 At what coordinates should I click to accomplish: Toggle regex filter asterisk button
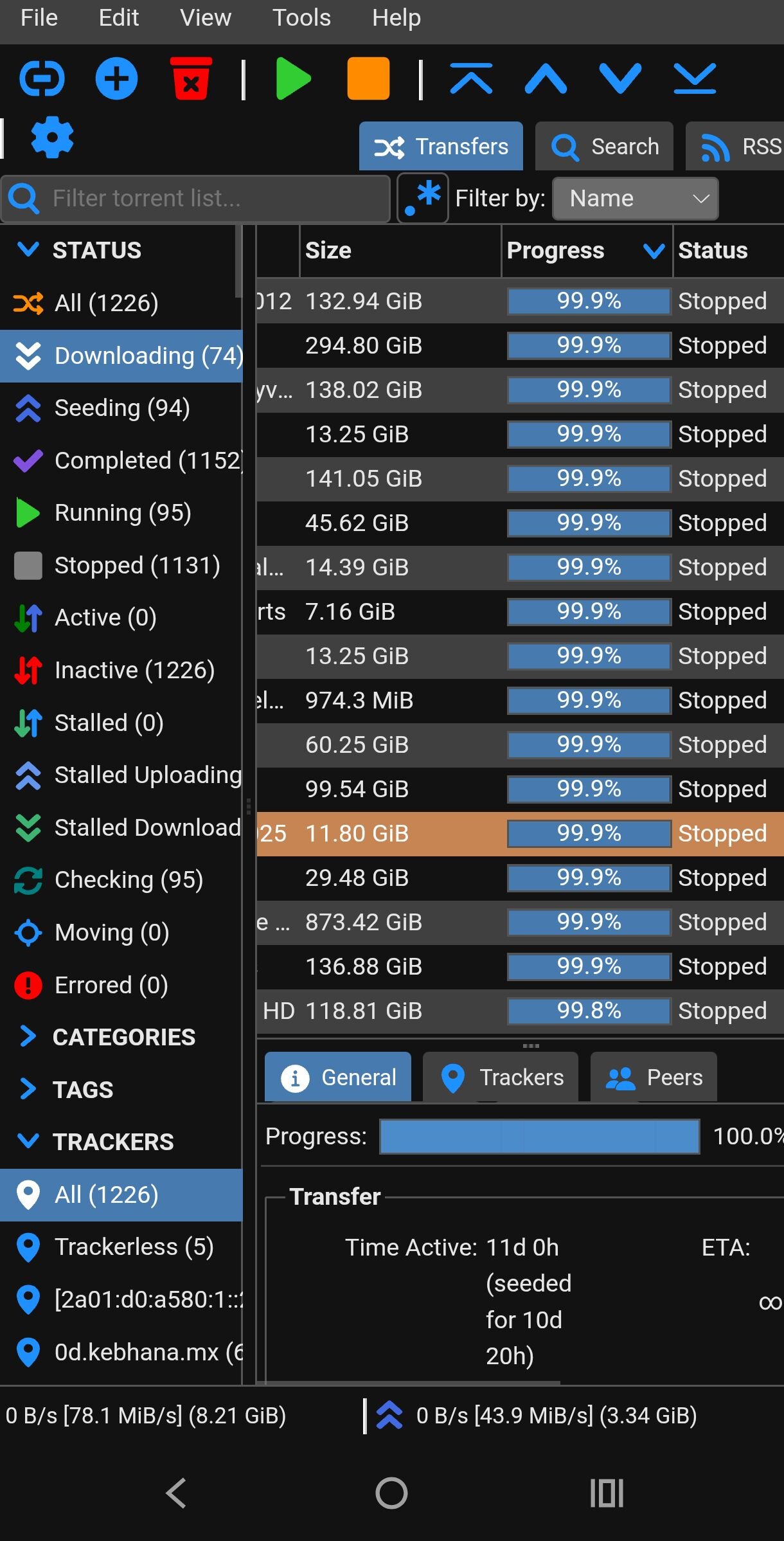pos(423,198)
